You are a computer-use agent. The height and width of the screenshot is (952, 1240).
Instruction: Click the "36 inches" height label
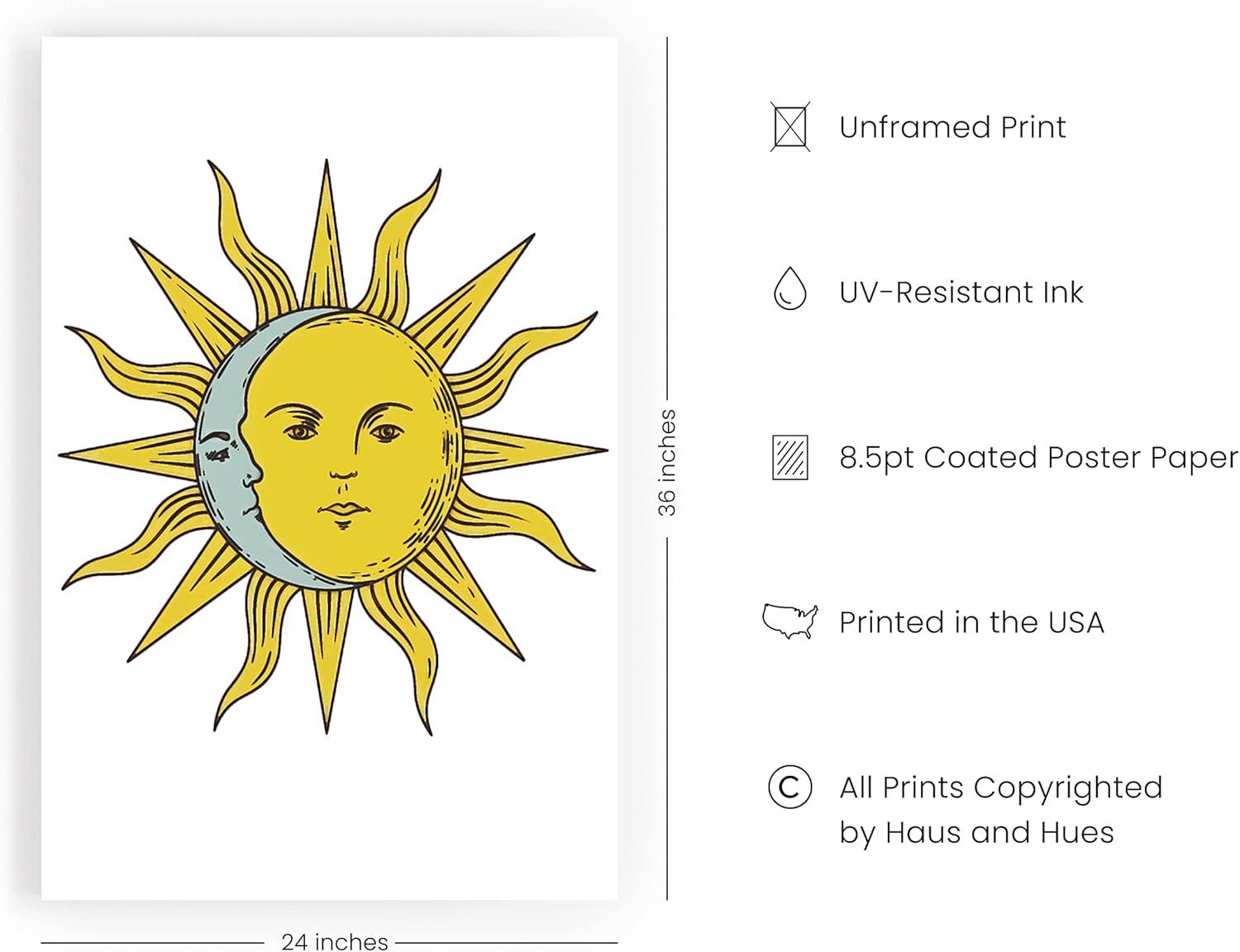pyautogui.click(x=667, y=463)
